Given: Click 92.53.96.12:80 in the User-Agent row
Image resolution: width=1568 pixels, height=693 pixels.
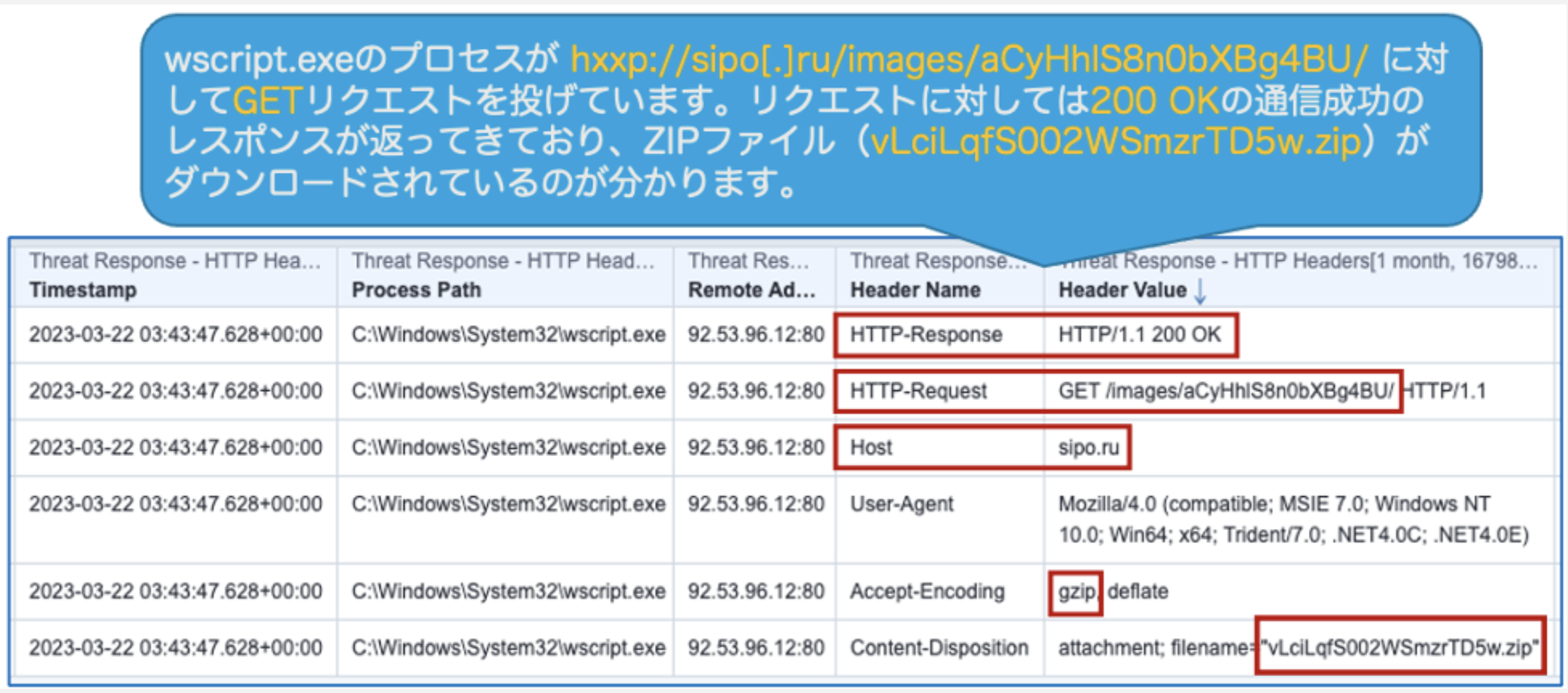Looking at the screenshot, I should [755, 504].
